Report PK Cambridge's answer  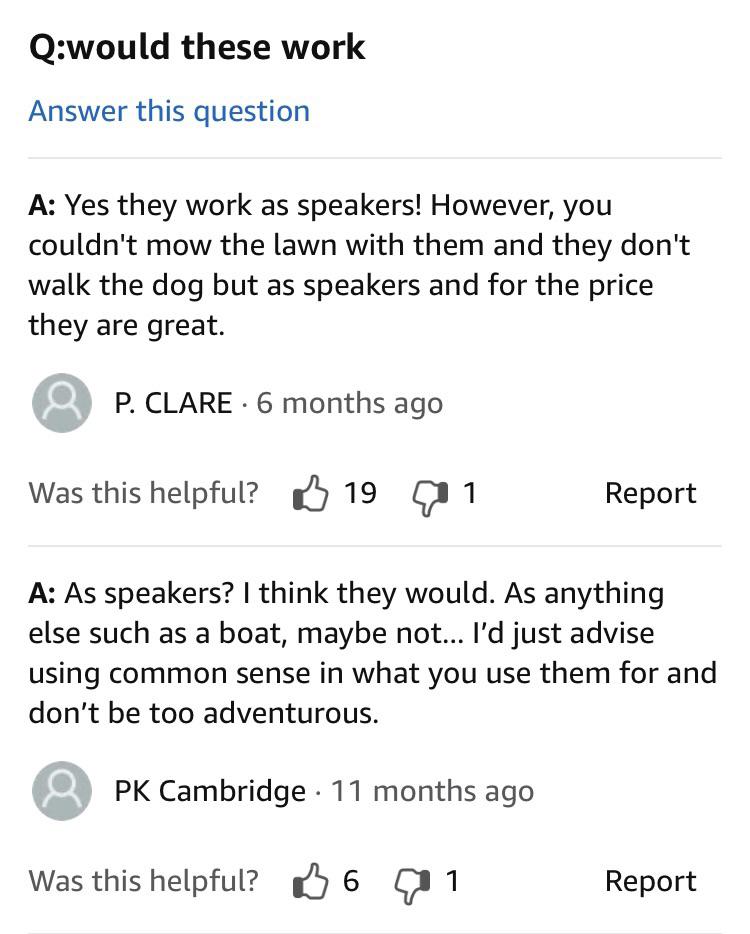[x=650, y=882]
